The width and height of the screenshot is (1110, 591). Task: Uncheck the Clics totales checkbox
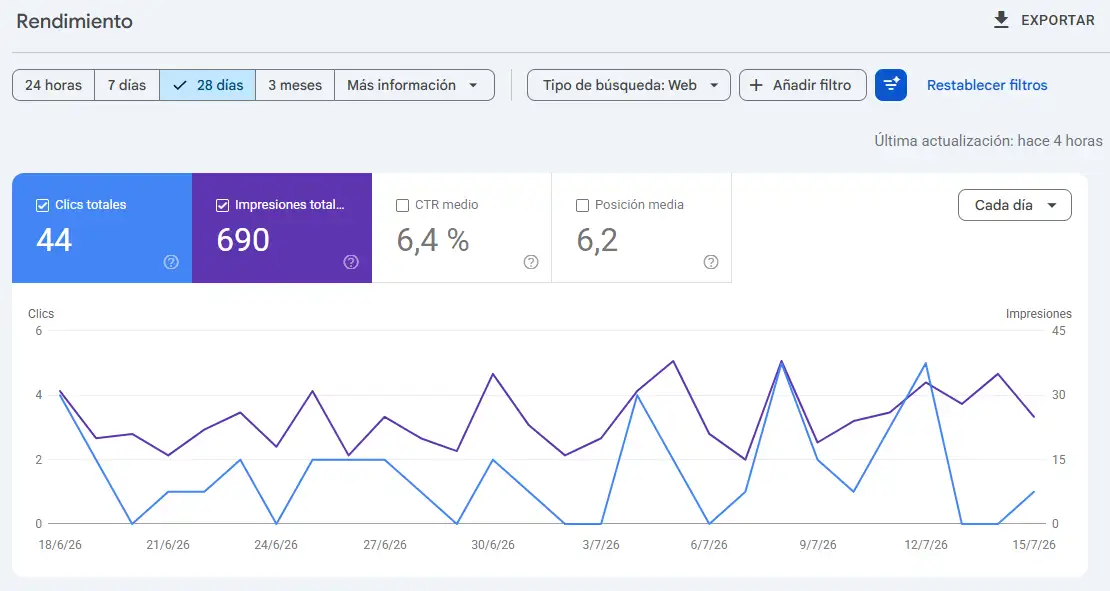pyautogui.click(x=42, y=205)
